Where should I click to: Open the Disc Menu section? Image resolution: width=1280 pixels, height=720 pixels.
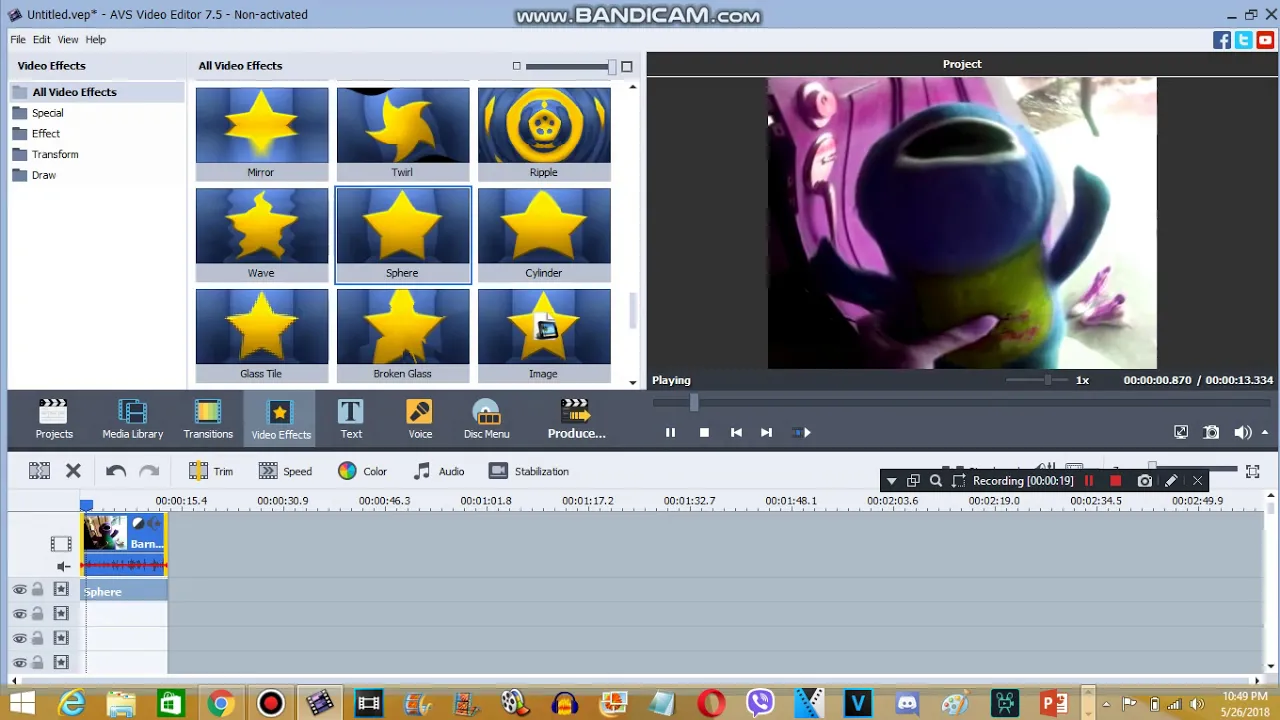tap(486, 419)
